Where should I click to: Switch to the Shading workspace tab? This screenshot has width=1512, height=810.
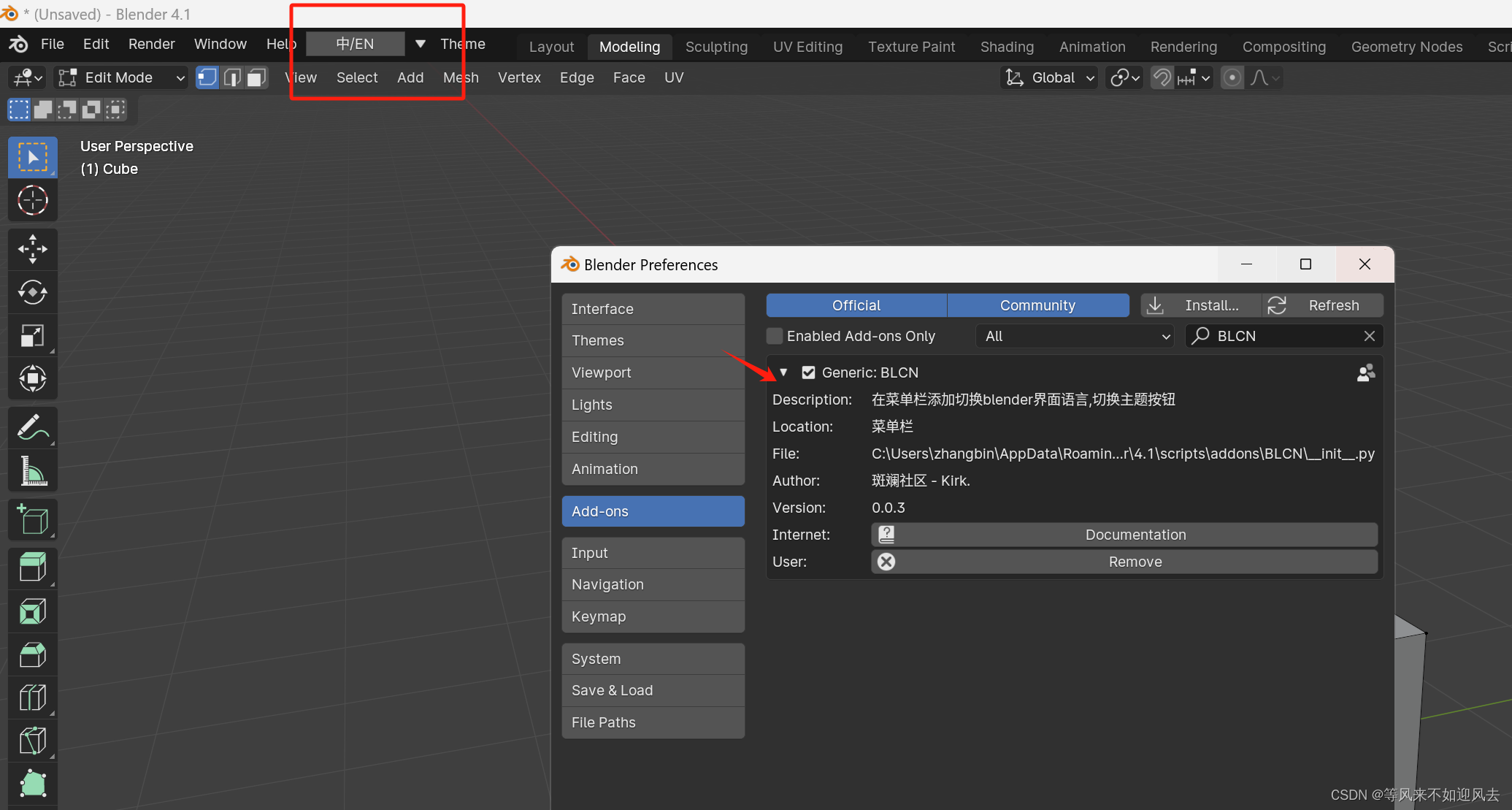coord(1007,47)
